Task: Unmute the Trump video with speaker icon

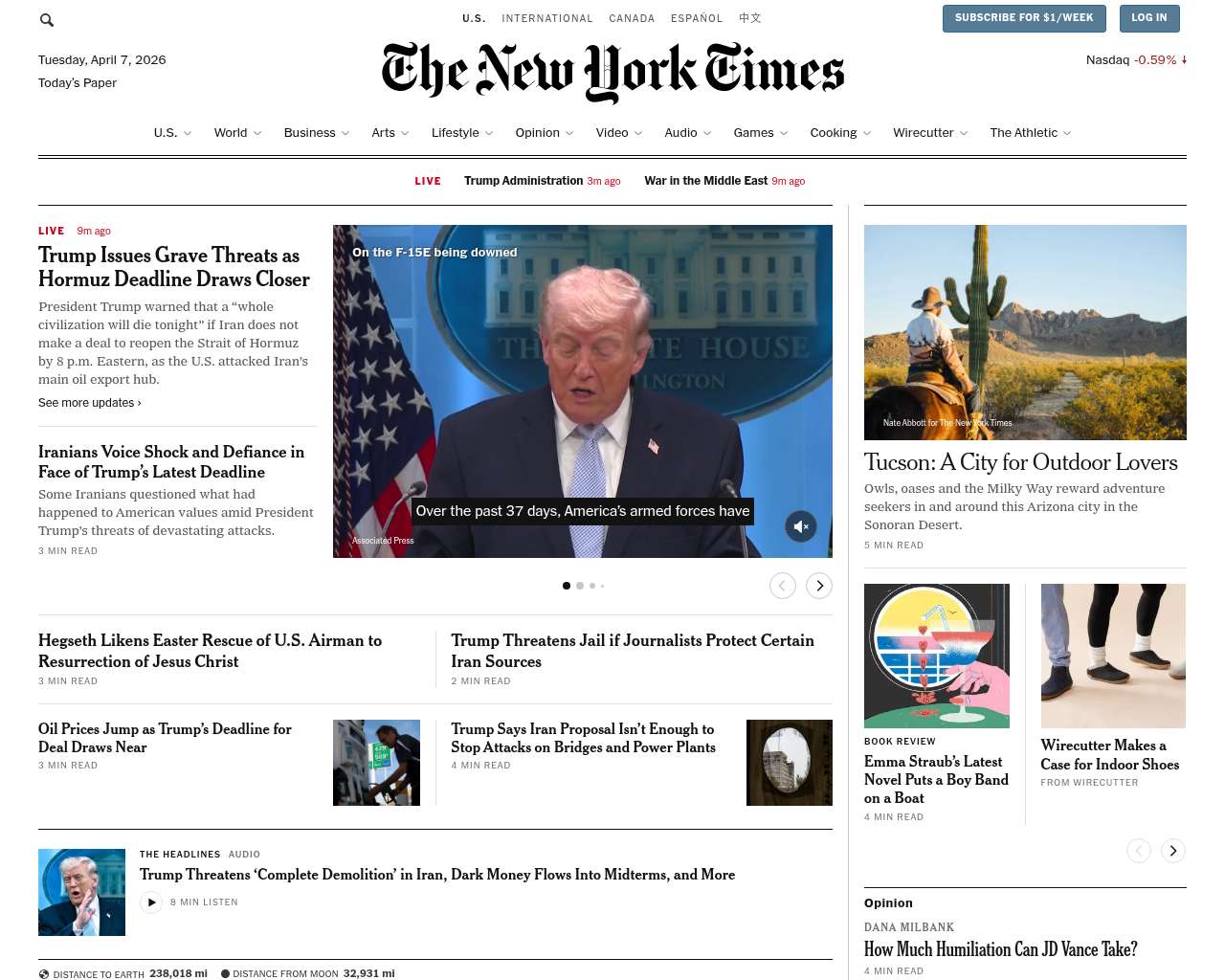Action: [x=801, y=526]
